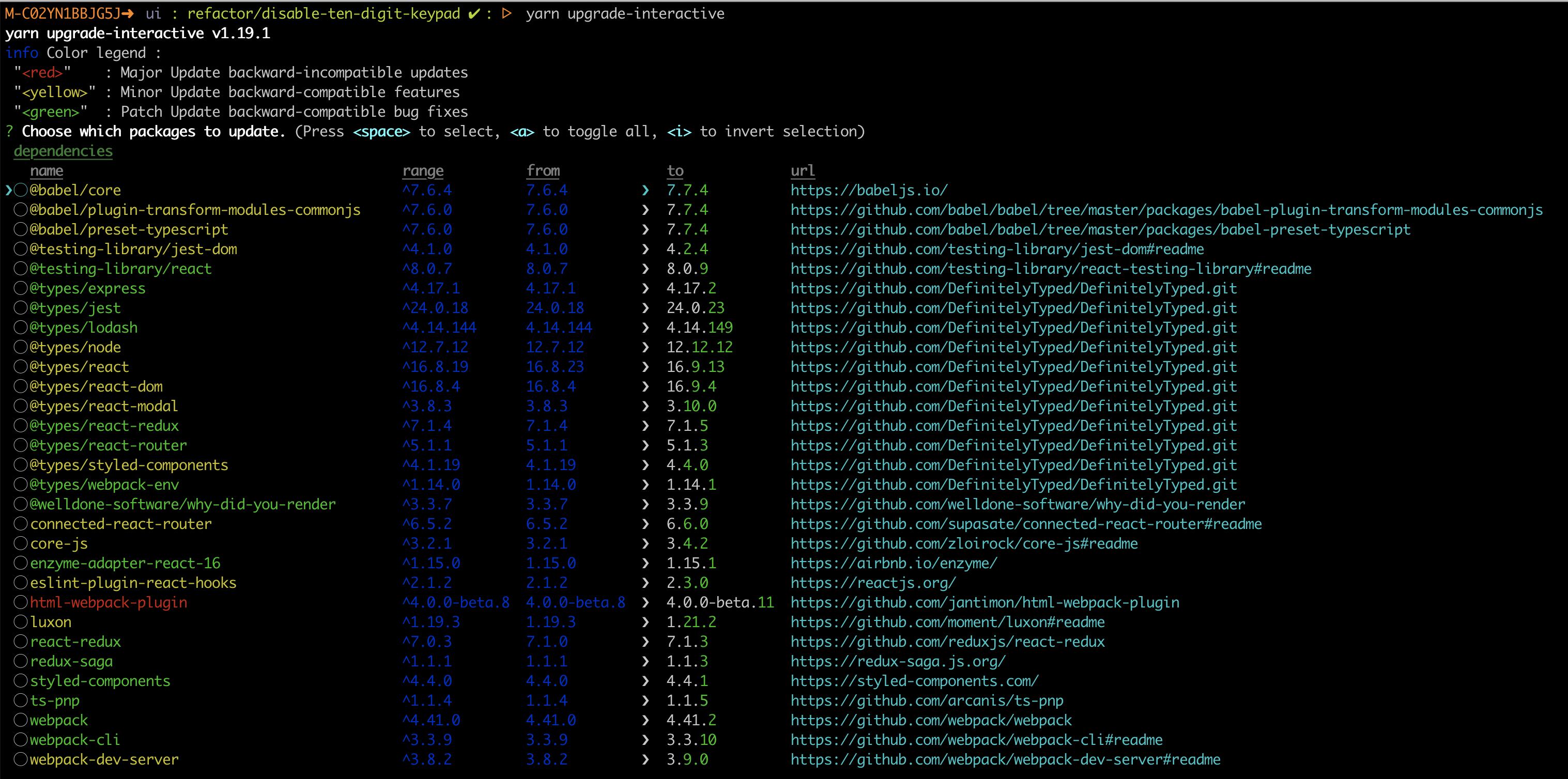Select the styled-components package circle
1568x779 pixels.
tap(21, 681)
